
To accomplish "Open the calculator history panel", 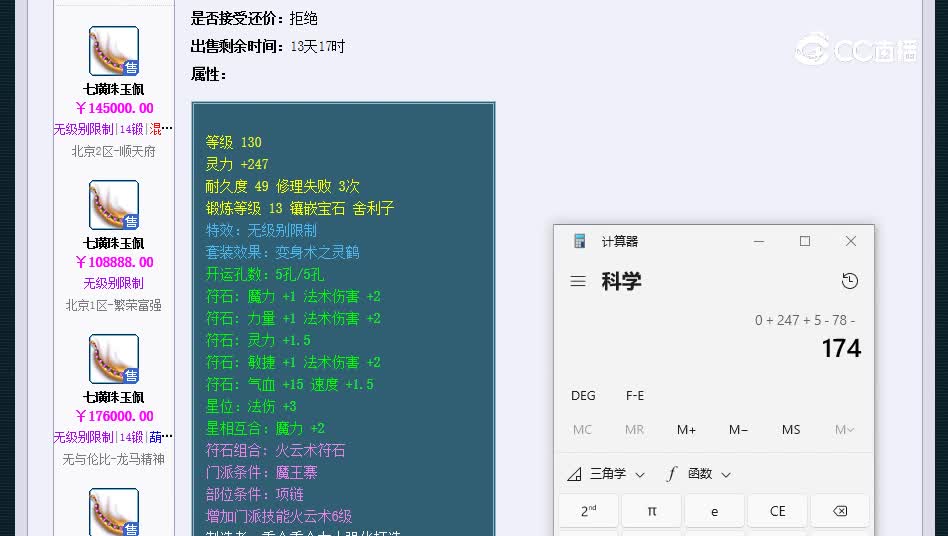I will 849,281.
